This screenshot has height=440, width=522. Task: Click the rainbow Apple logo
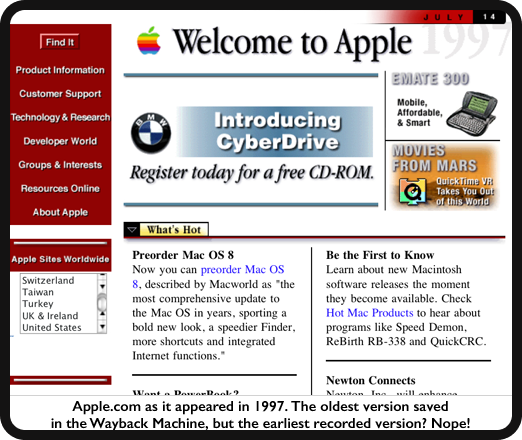pyautogui.click(x=149, y=41)
